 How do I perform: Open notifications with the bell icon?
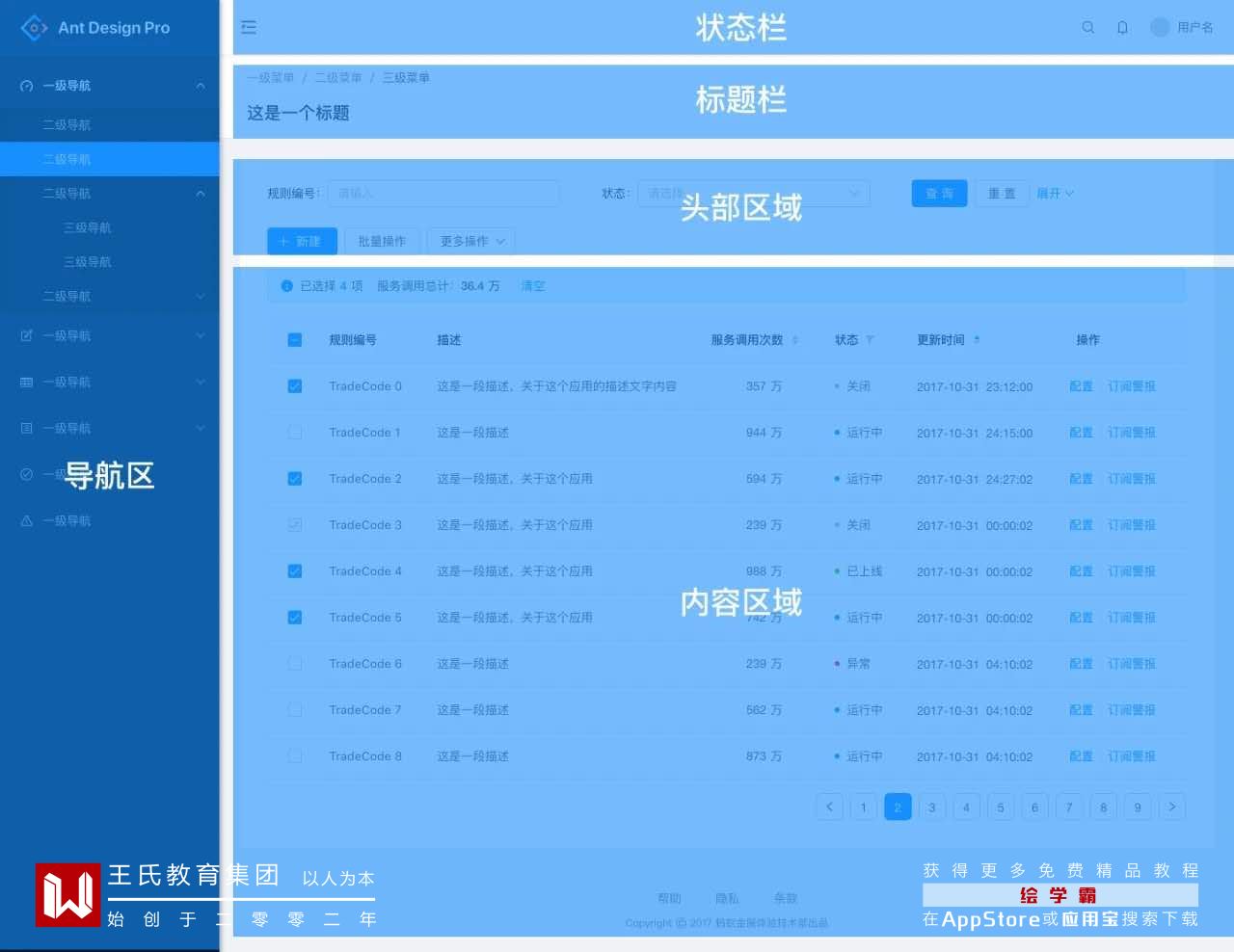1122,28
